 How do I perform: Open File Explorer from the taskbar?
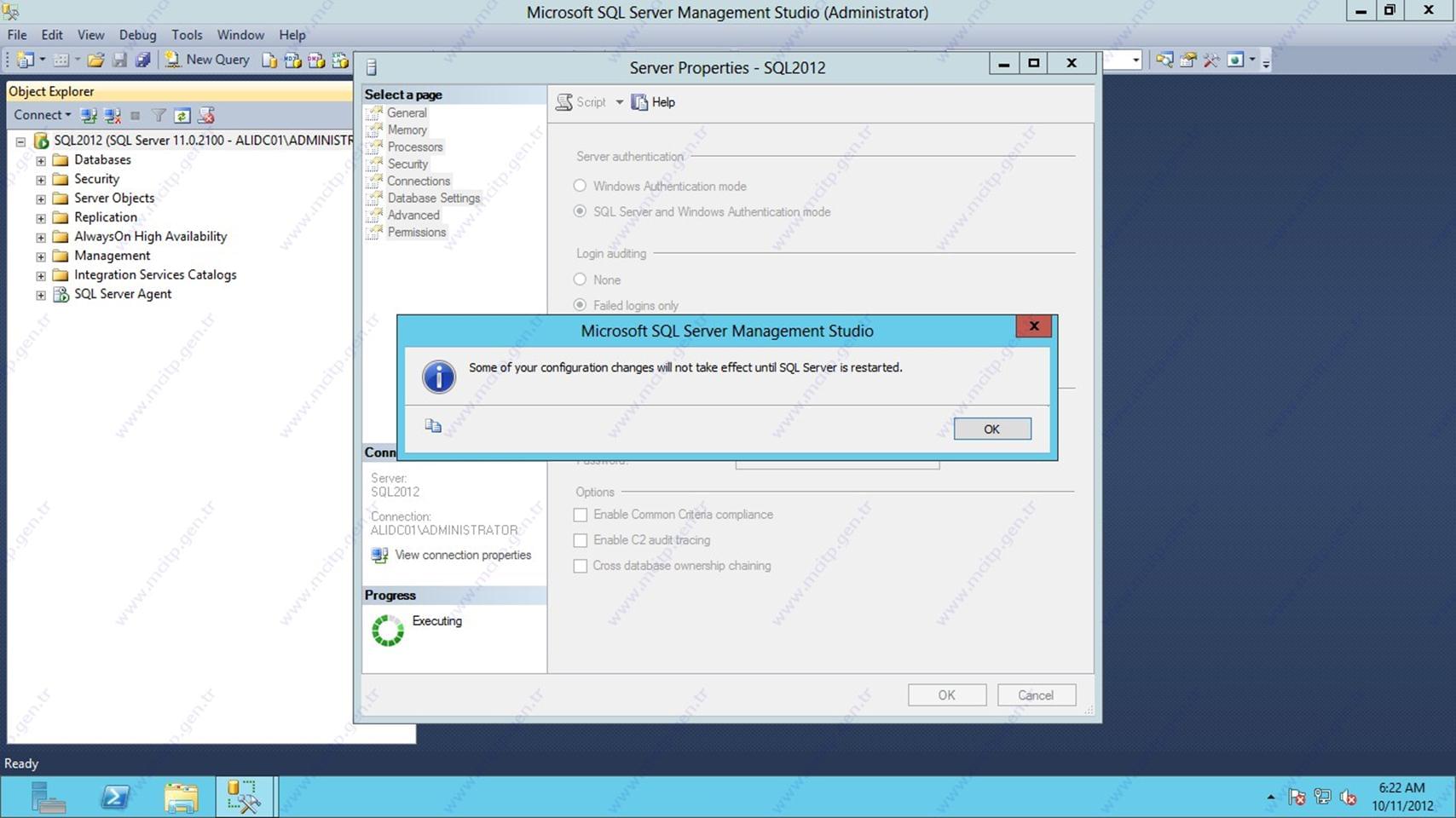(182, 798)
